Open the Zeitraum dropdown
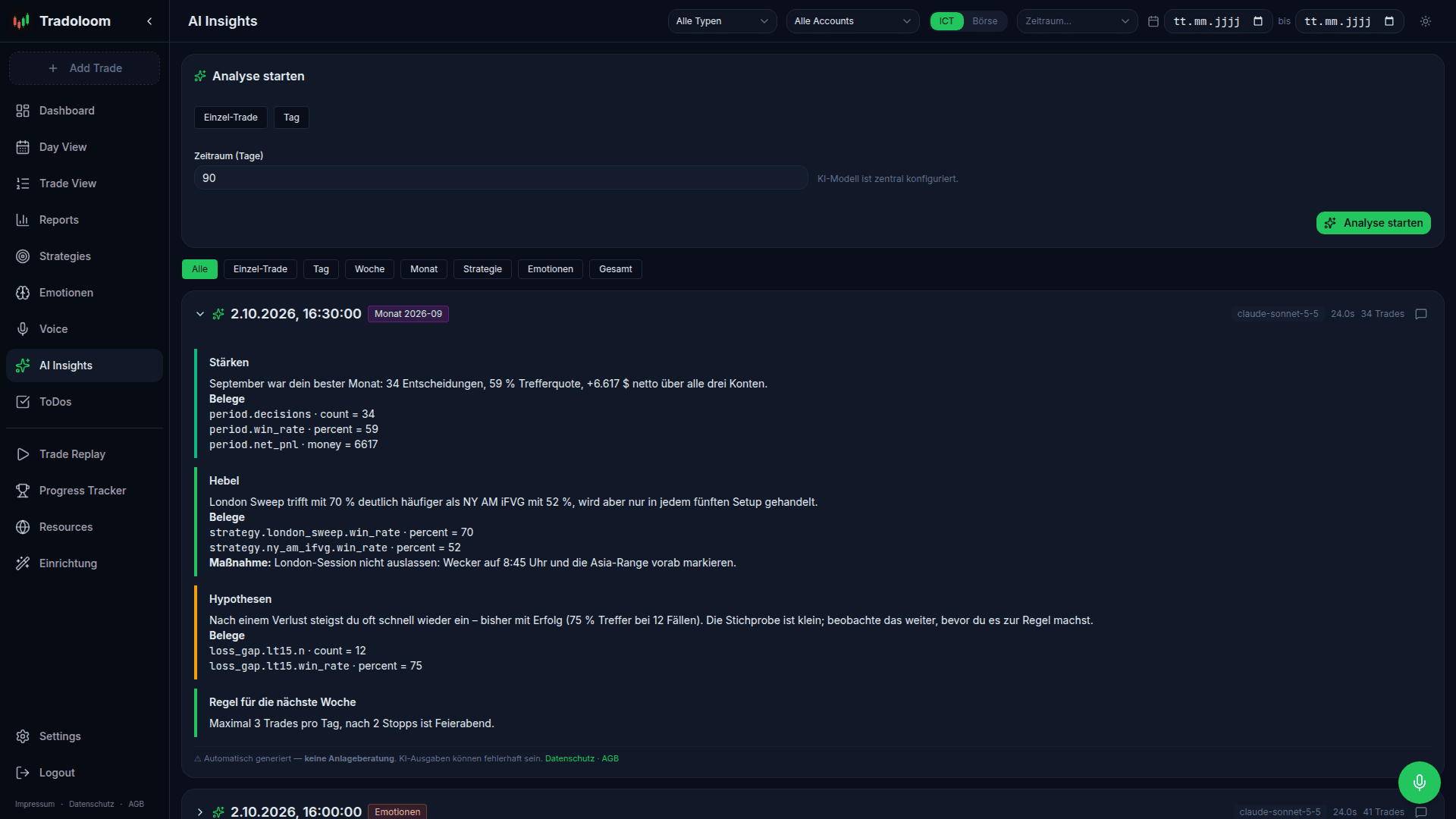Image resolution: width=1456 pixels, height=819 pixels. coord(1077,21)
